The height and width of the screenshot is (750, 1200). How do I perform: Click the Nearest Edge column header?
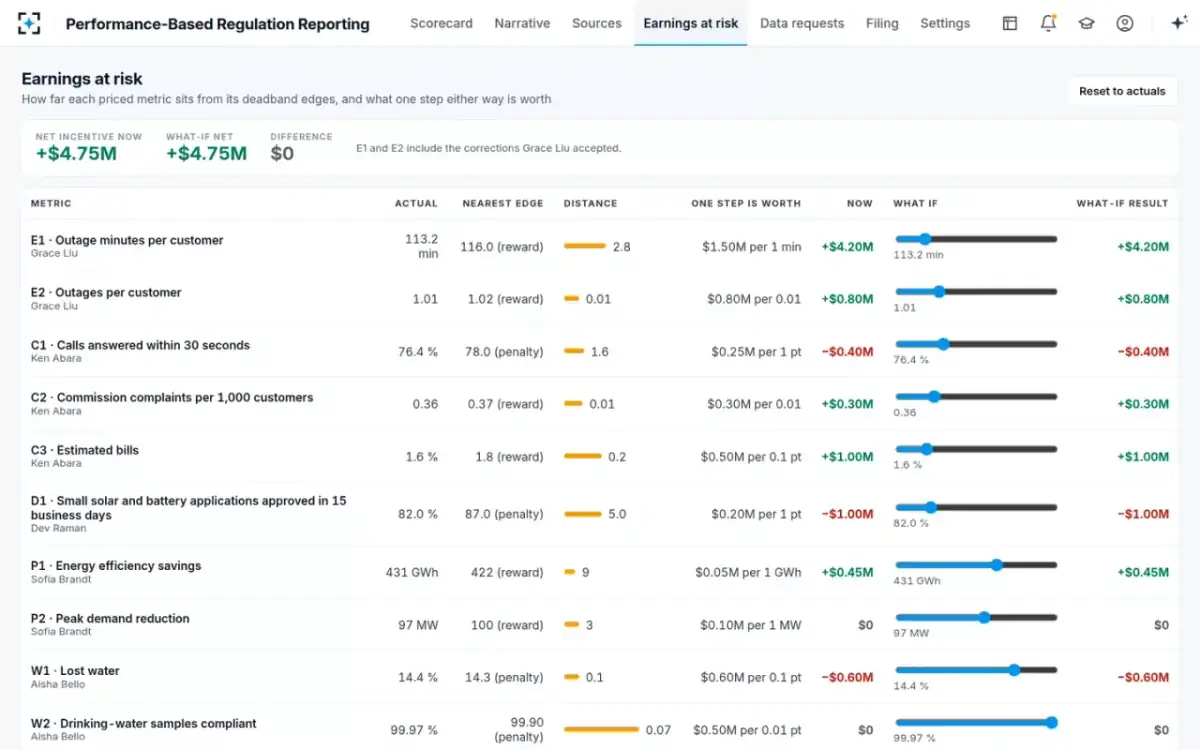click(x=503, y=203)
